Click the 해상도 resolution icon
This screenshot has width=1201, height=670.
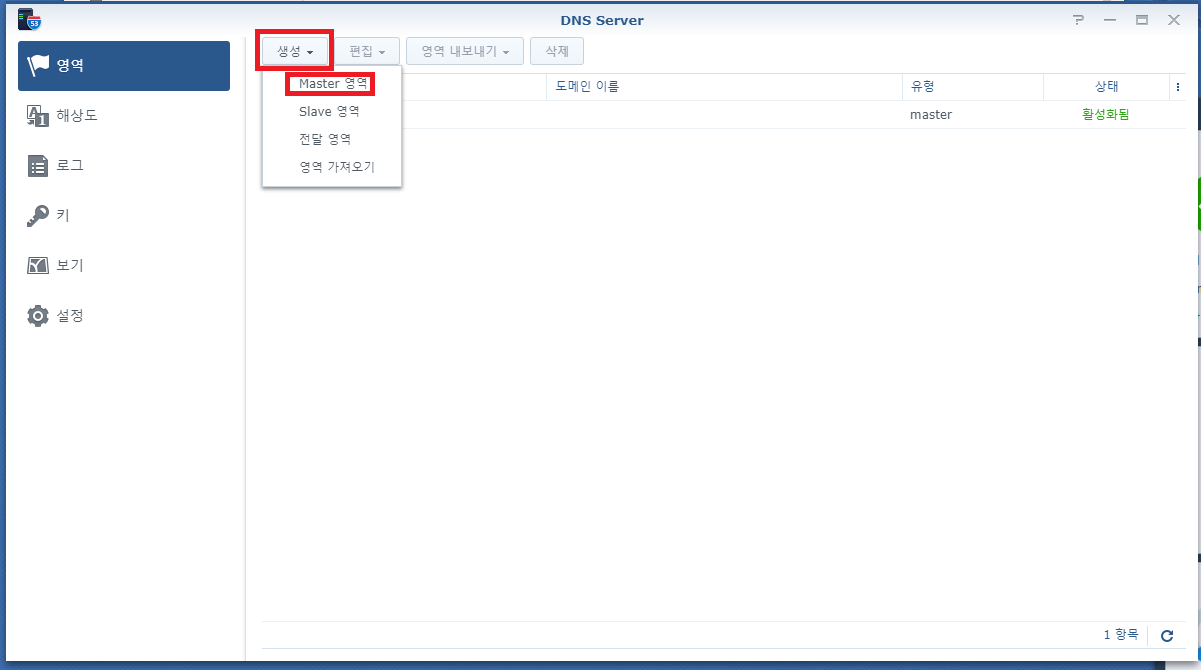(x=38, y=116)
